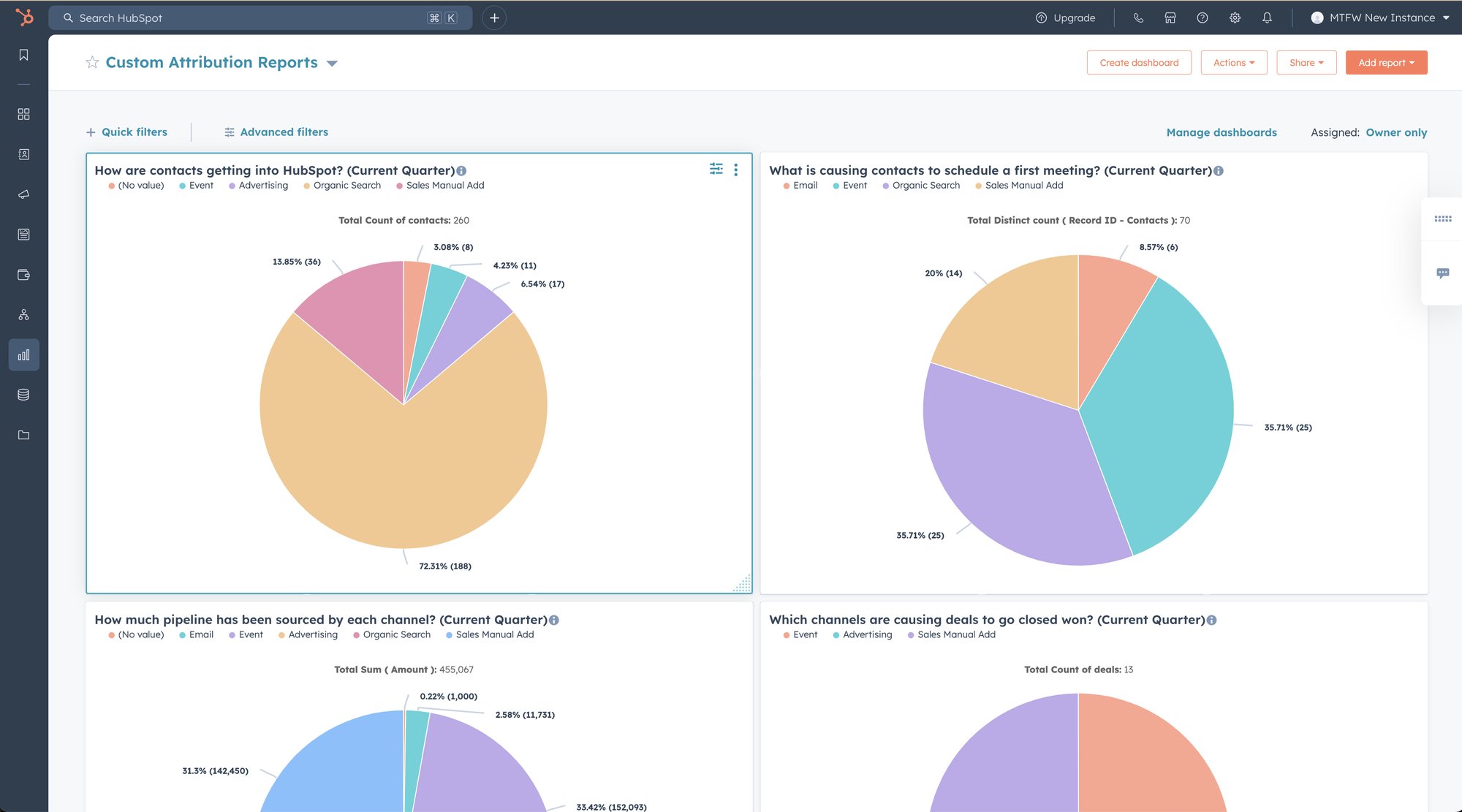Open the bookmarks sidebar icon

pyautogui.click(x=23, y=56)
